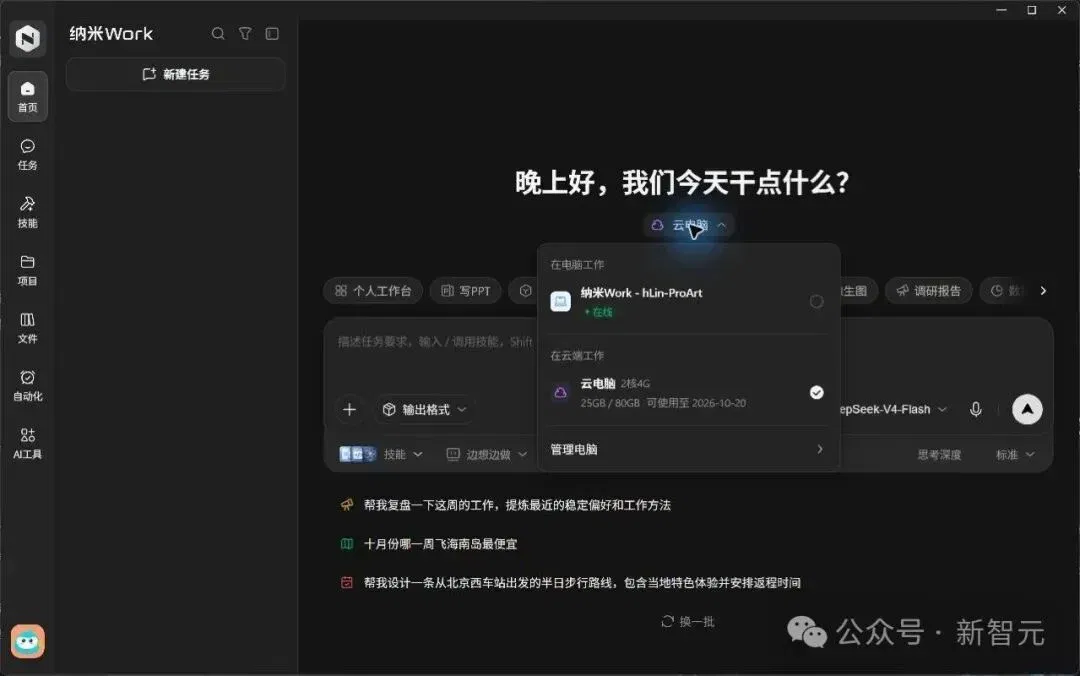Screen dimensions: 1080x676
Task: Click the cube icon chip next to 写PPT
Action: point(524,291)
